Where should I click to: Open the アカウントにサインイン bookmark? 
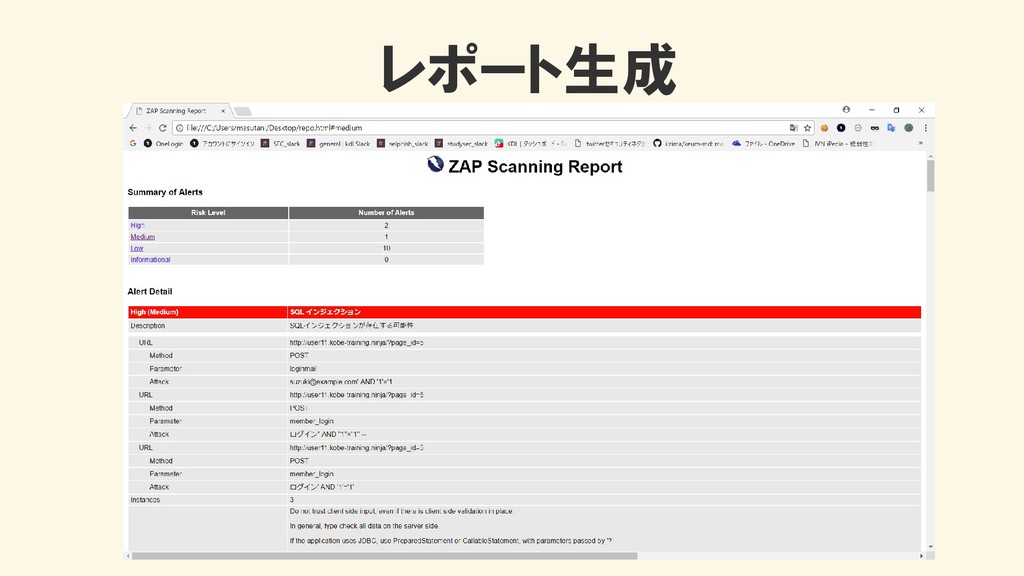coord(222,143)
